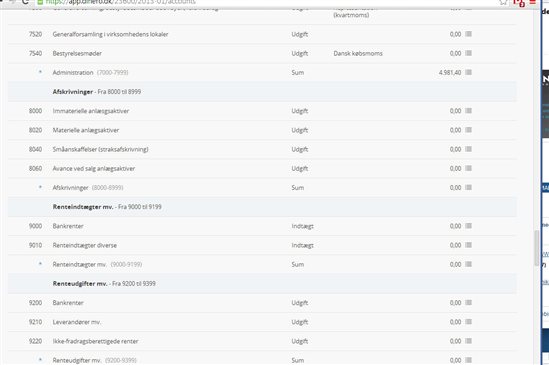Select account name Leverandører mv.
549x365 pixels.
point(77,322)
